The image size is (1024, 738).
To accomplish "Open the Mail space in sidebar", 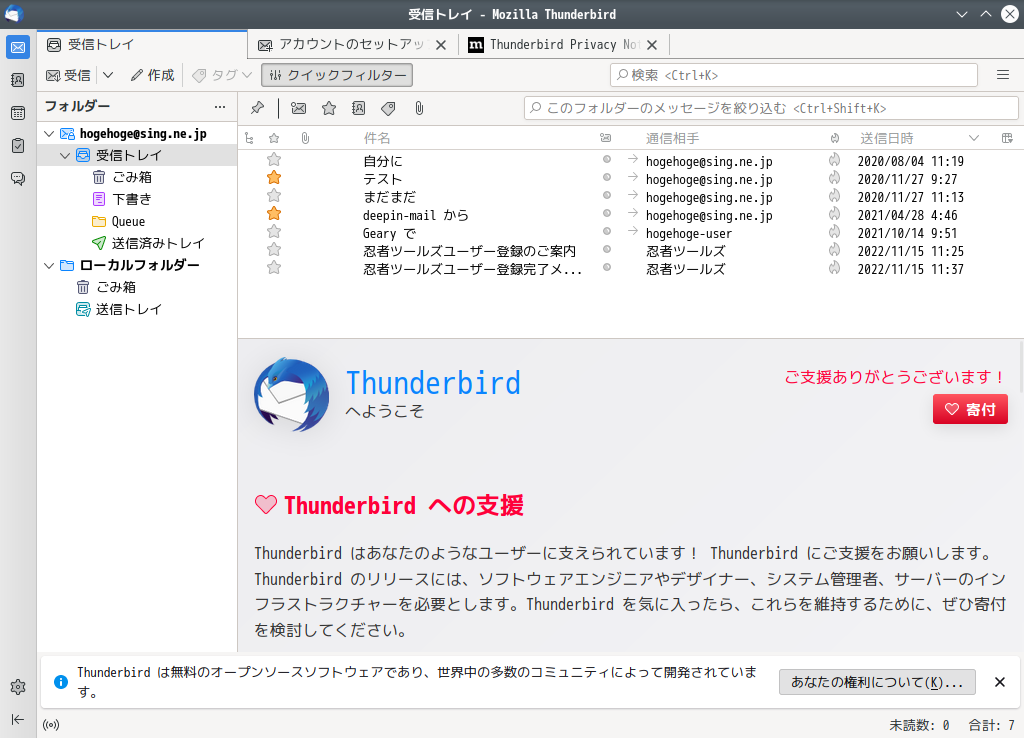I will (18, 47).
